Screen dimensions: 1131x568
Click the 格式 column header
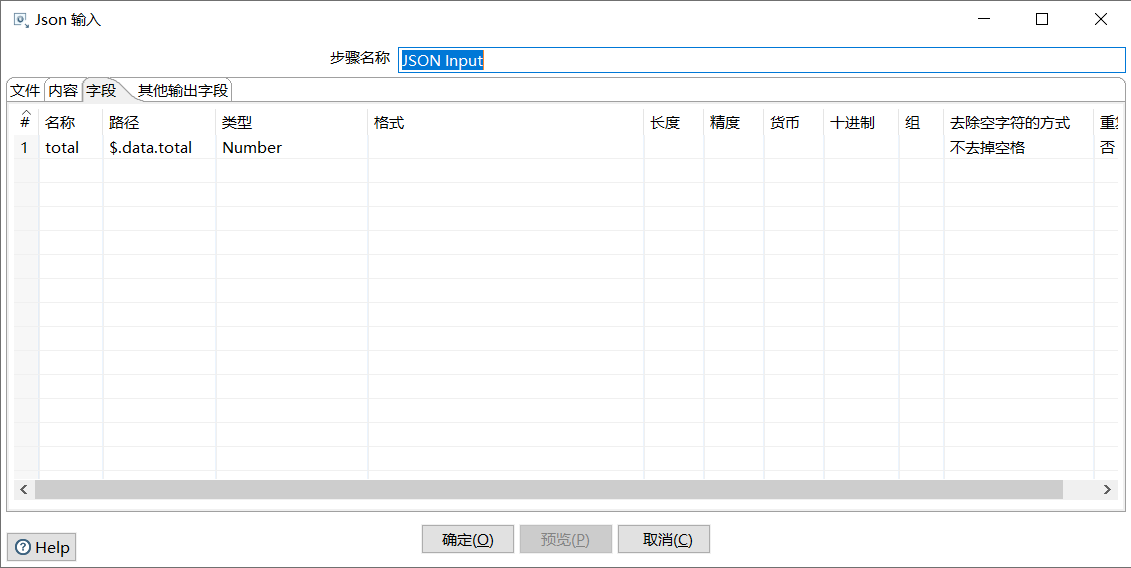click(506, 123)
